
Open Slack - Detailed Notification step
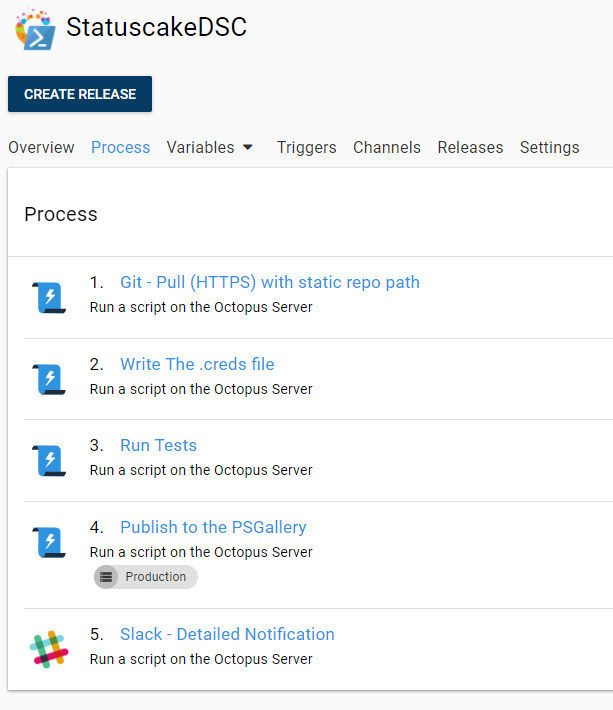coord(227,634)
